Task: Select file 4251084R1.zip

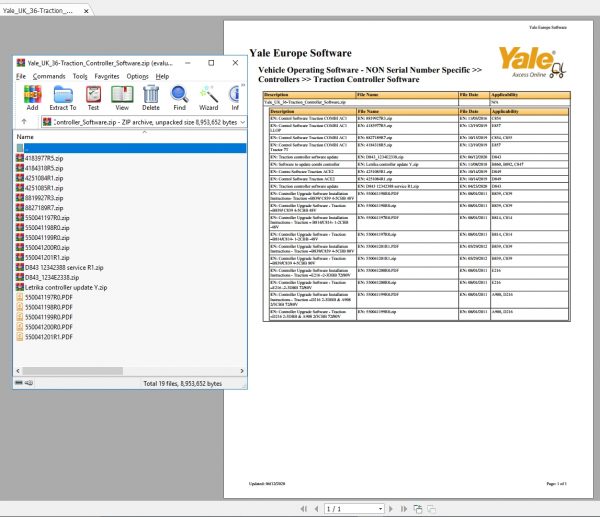Action: 40,178
